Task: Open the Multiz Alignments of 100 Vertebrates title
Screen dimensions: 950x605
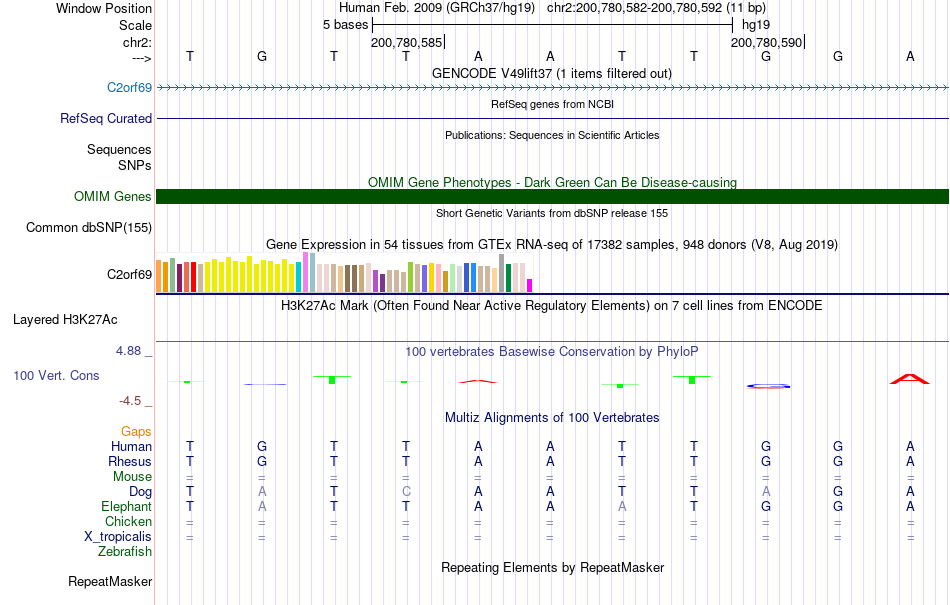Action: click(552, 417)
